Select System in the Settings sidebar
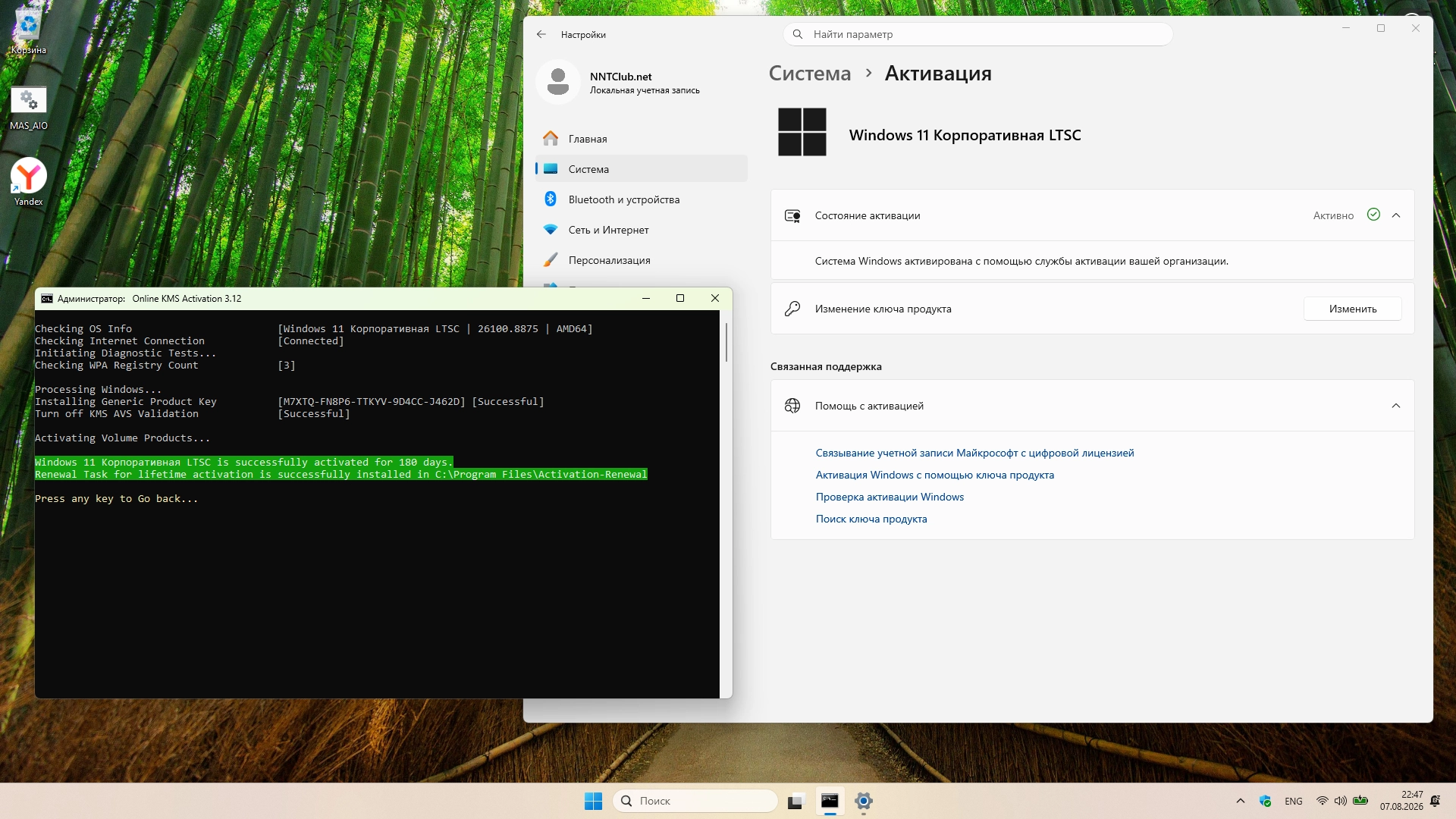Image resolution: width=1456 pixels, height=819 pixels. point(642,169)
